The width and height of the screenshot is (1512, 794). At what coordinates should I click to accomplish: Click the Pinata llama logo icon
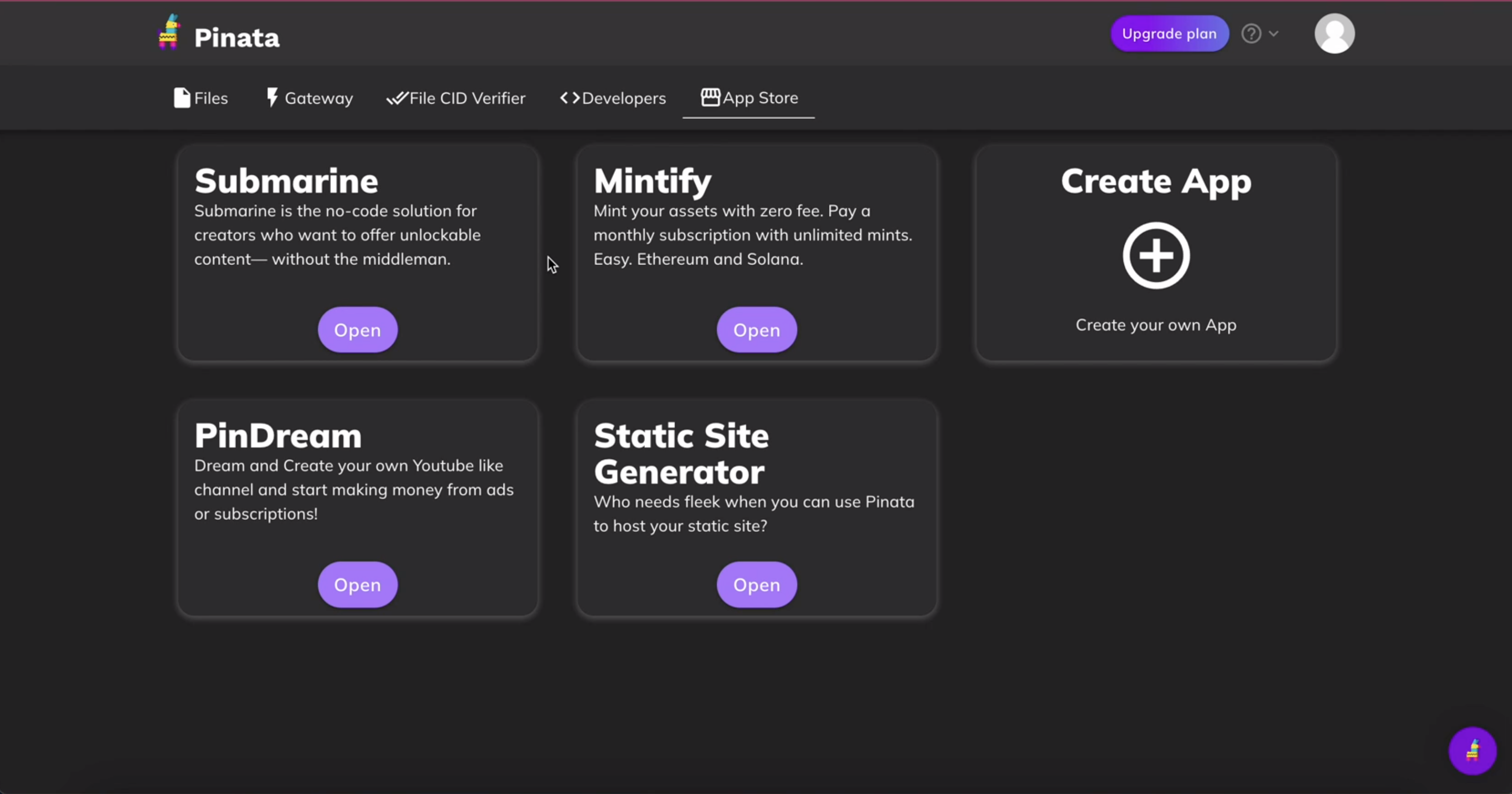point(168,32)
